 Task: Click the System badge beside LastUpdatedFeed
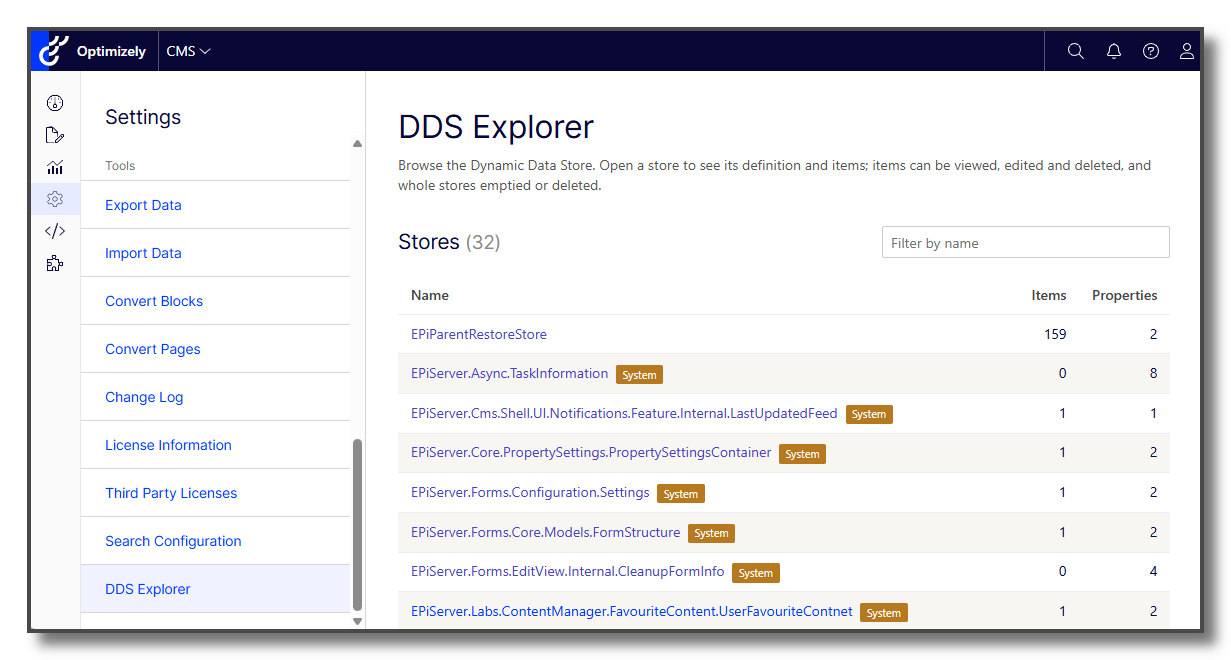tap(869, 414)
